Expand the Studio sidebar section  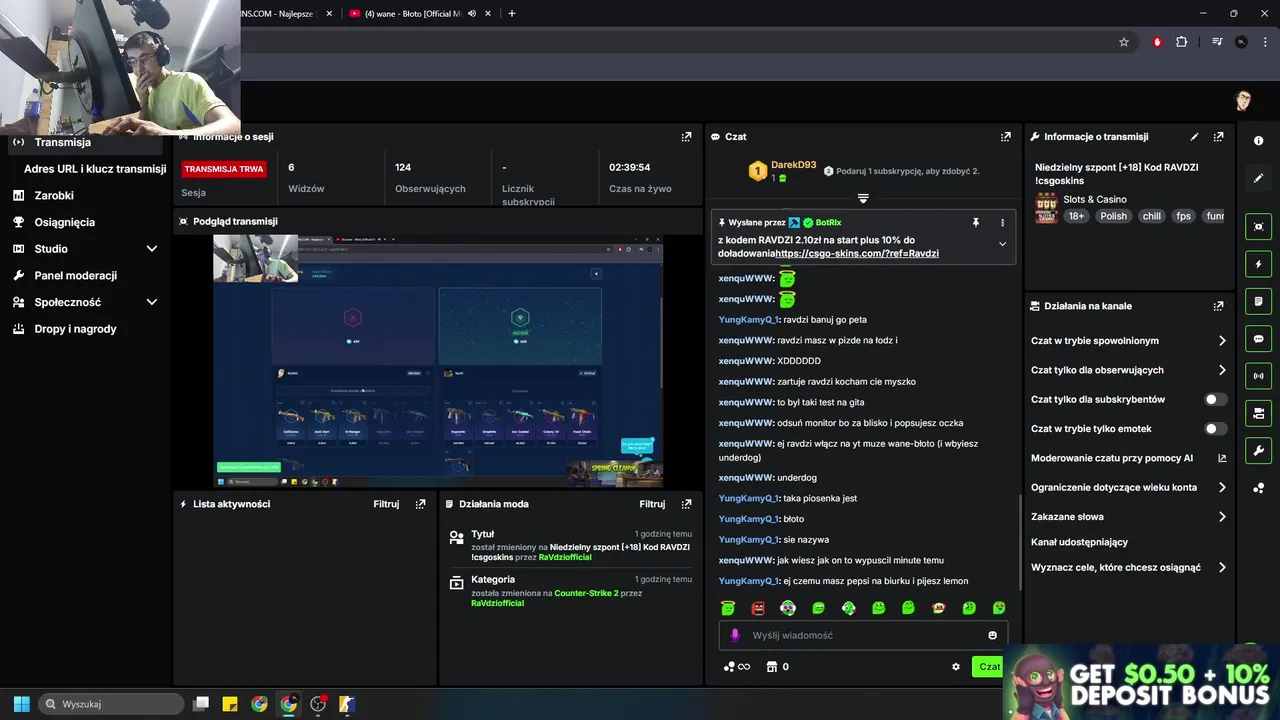(152, 249)
